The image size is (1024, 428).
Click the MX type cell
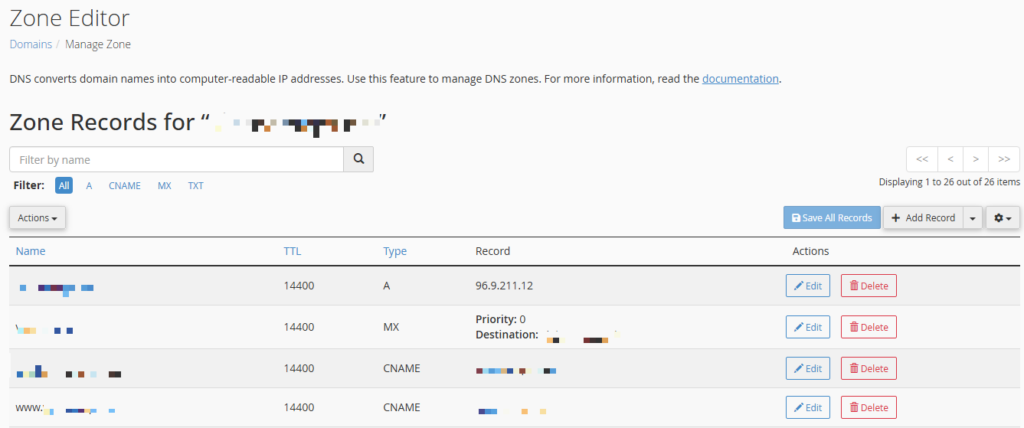point(391,327)
